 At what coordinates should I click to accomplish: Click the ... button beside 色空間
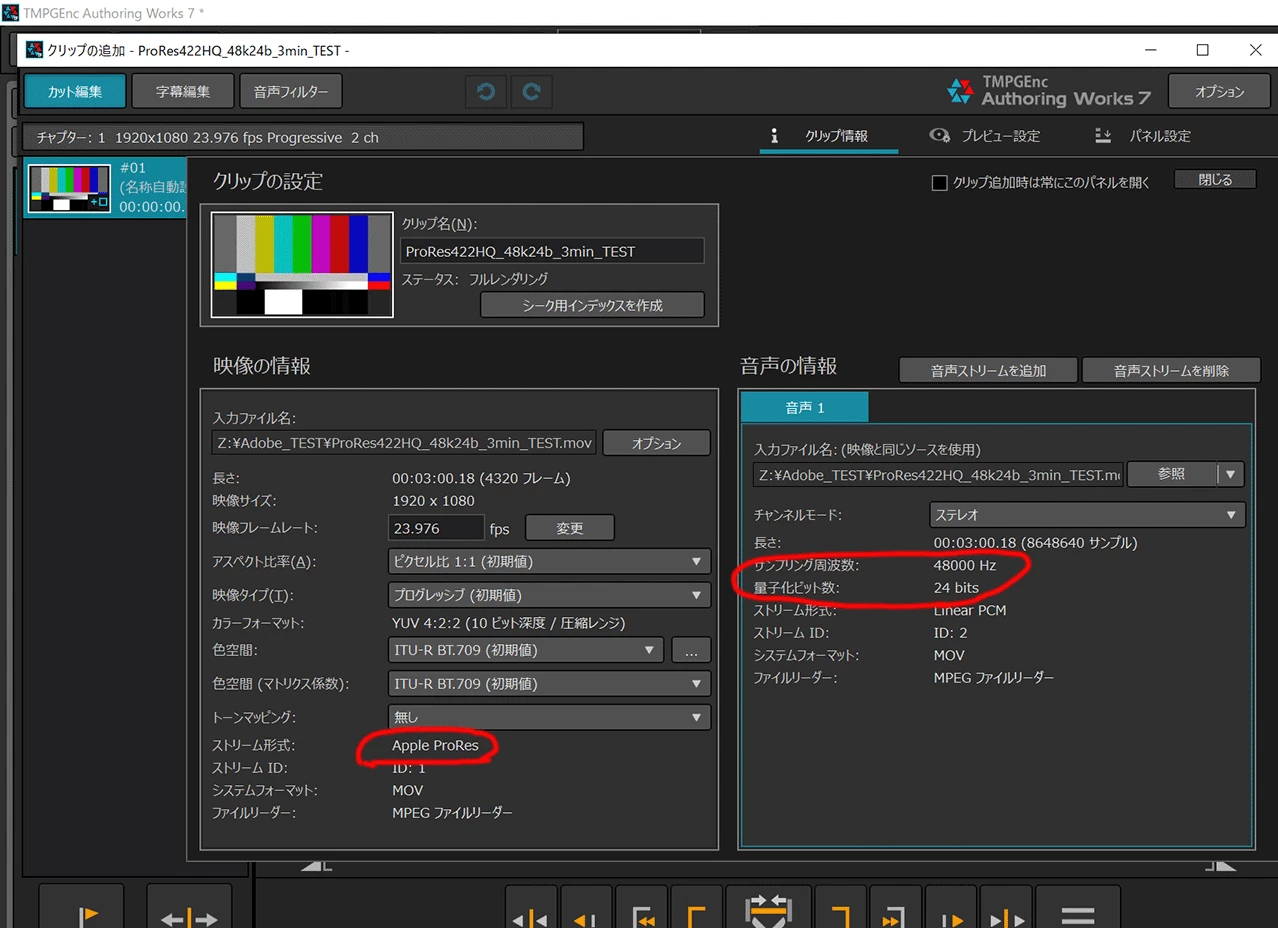(691, 650)
